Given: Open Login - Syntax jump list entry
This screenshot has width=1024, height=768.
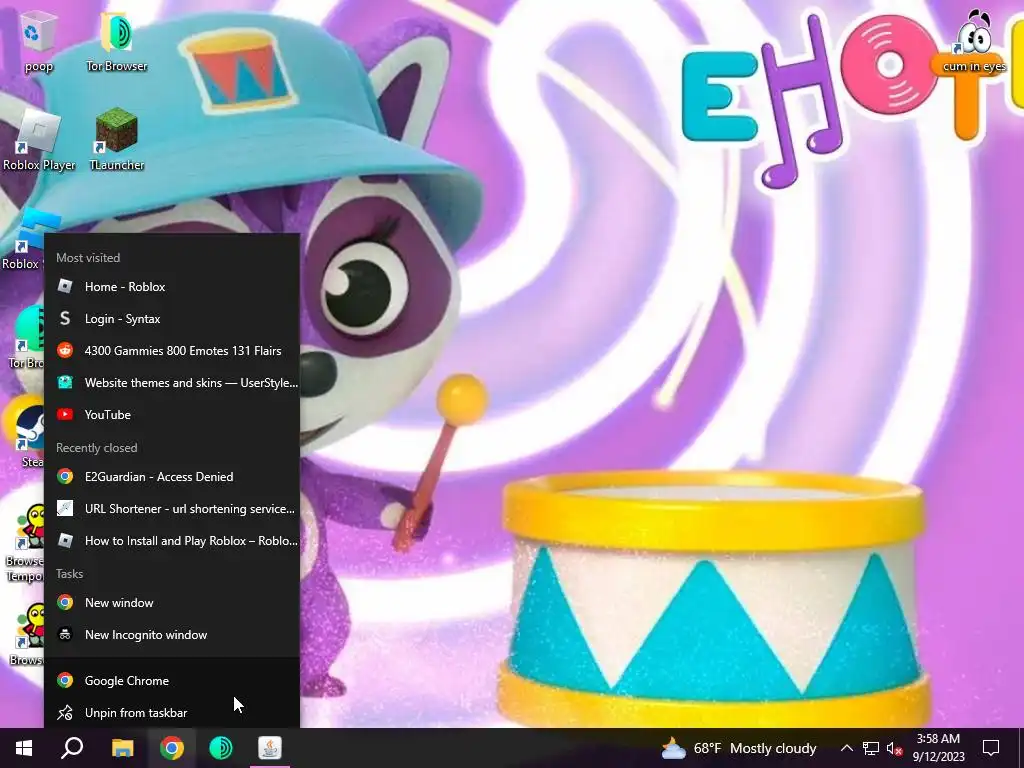Looking at the screenshot, I should point(172,319).
